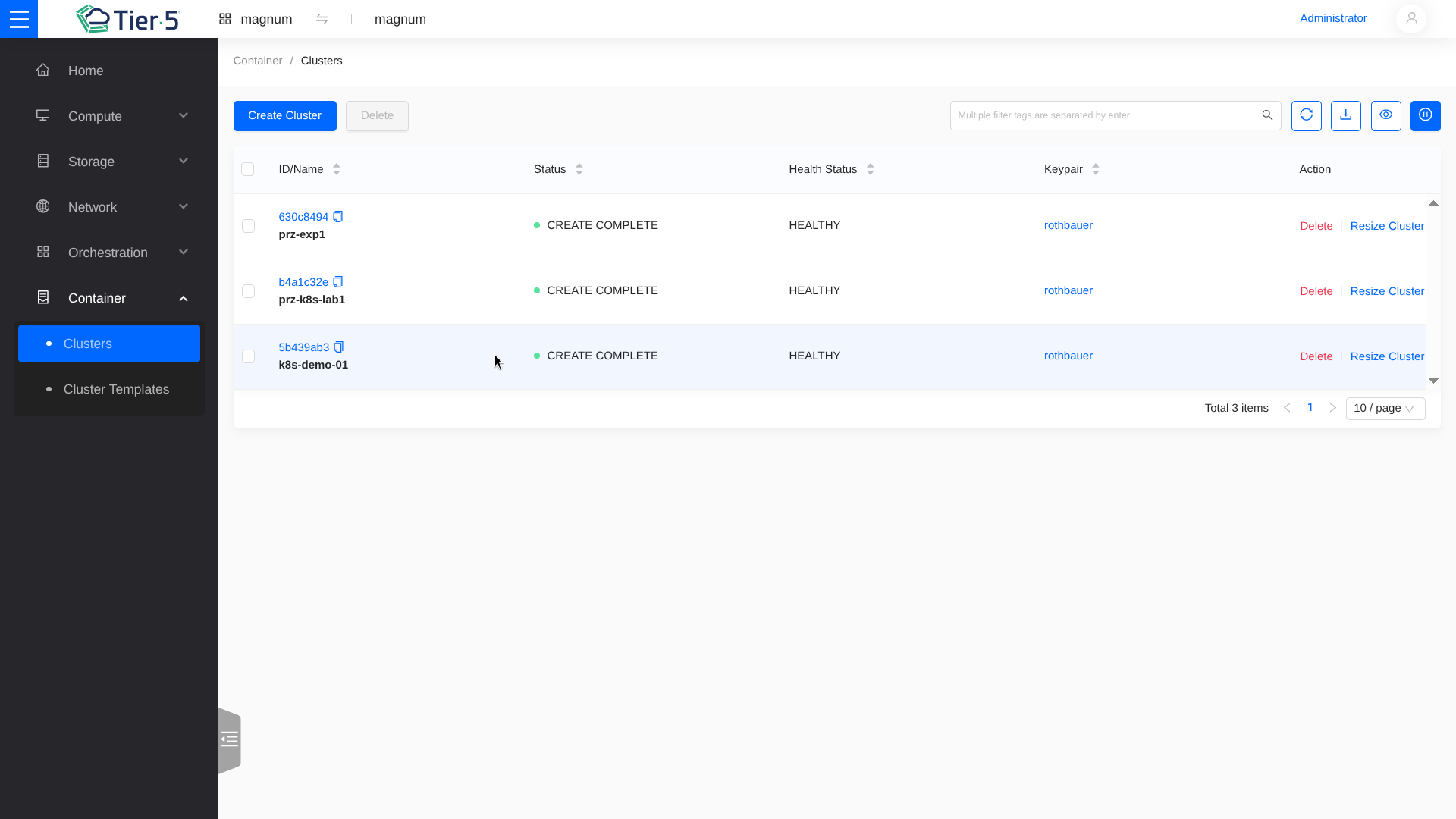Click the search magnifier icon
The image size is (1456, 819).
[x=1267, y=115]
